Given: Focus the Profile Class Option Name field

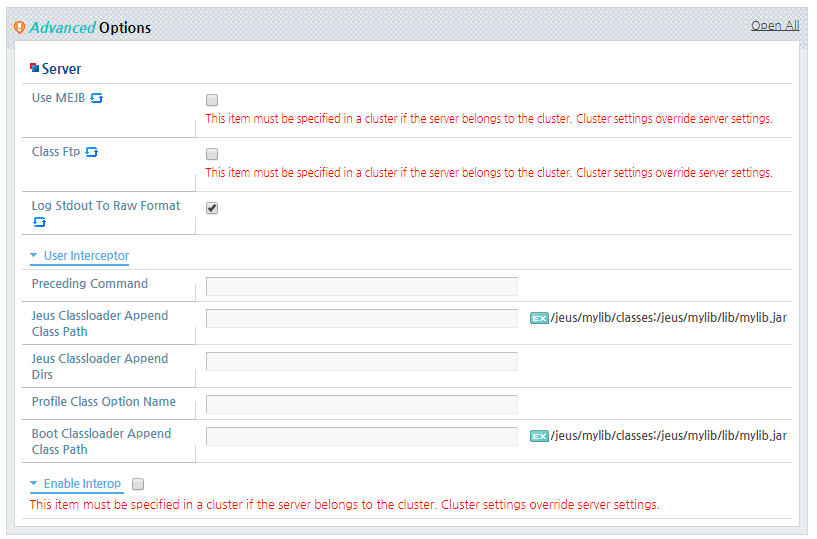Looking at the screenshot, I should click(x=362, y=405).
